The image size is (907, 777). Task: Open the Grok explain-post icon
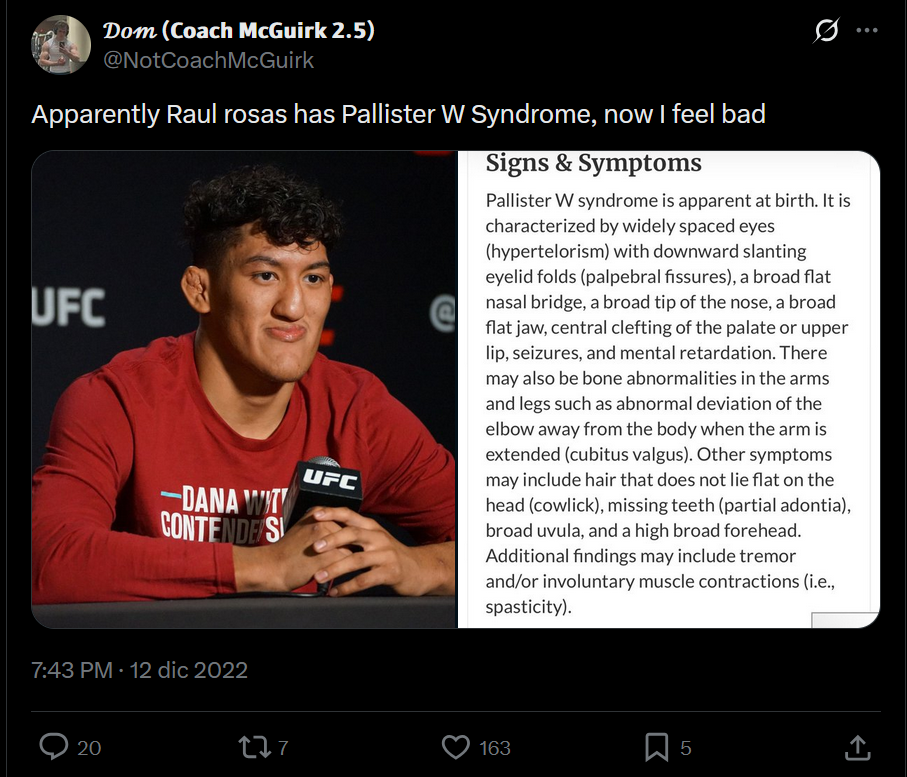[826, 32]
